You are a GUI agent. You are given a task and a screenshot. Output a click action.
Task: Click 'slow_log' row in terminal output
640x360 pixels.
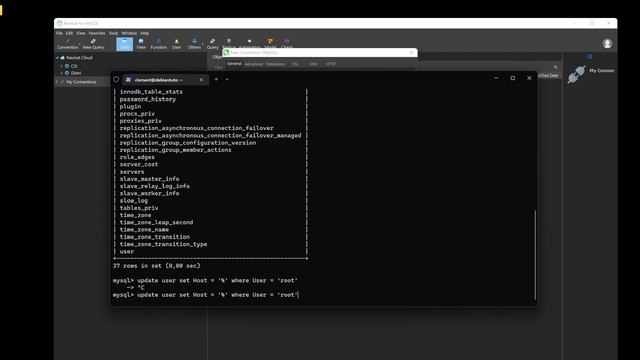click(x=133, y=201)
